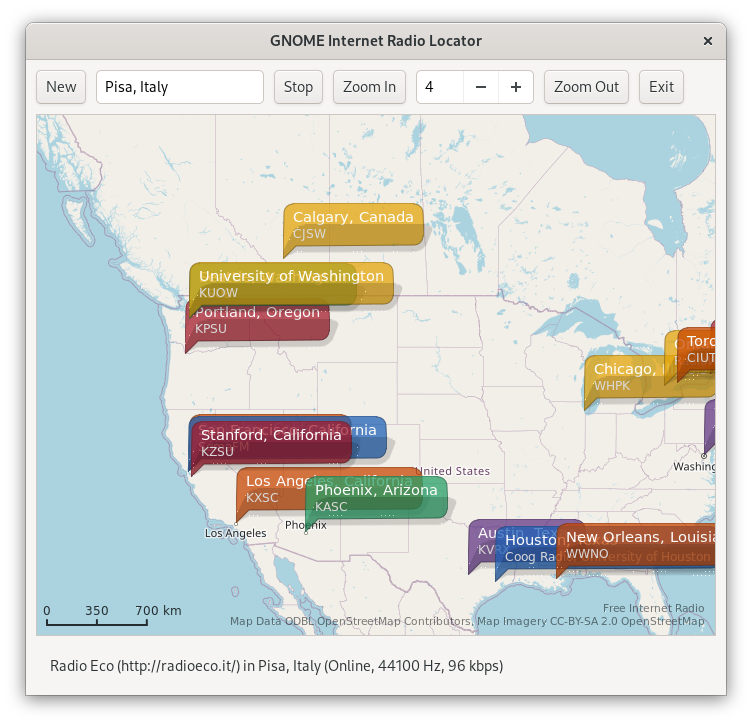This screenshot has width=752, height=724.
Task: Click the New button
Action: point(61,87)
